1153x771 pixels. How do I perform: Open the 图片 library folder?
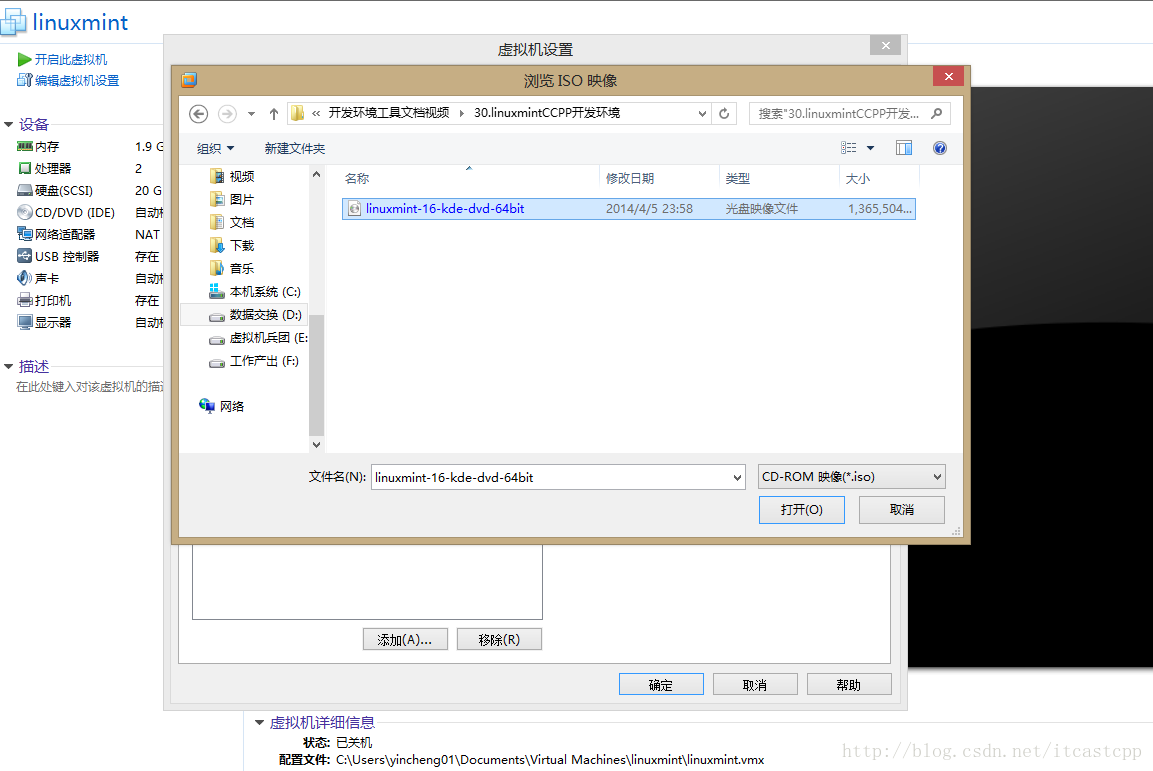pyautogui.click(x=232, y=199)
